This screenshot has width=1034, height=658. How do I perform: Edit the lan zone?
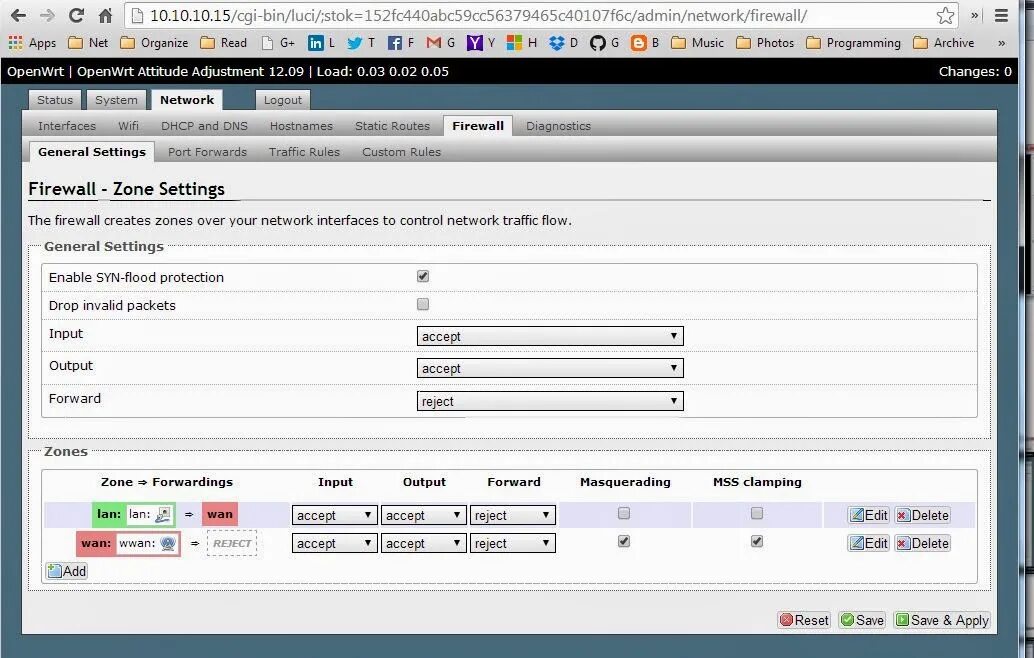click(x=868, y=515)
